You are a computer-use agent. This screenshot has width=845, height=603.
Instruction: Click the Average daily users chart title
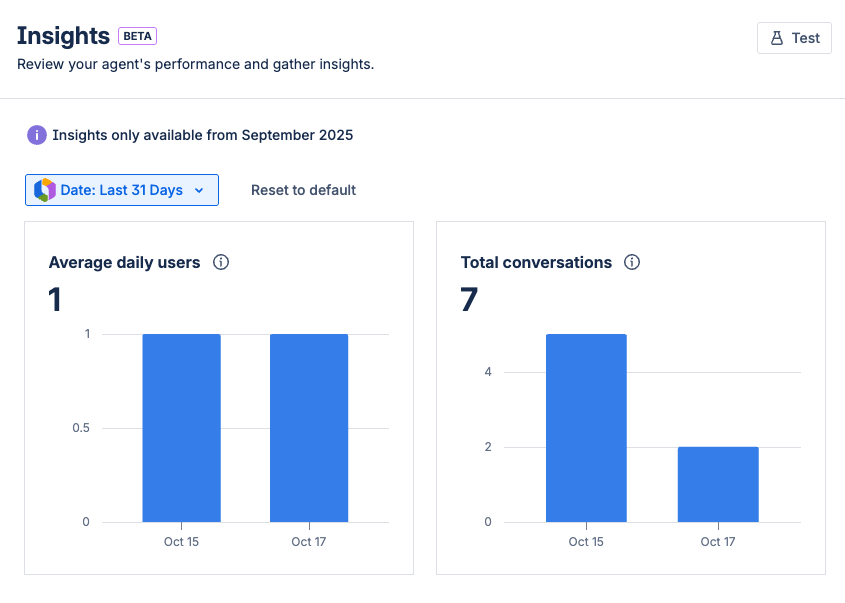coord(123,262)
